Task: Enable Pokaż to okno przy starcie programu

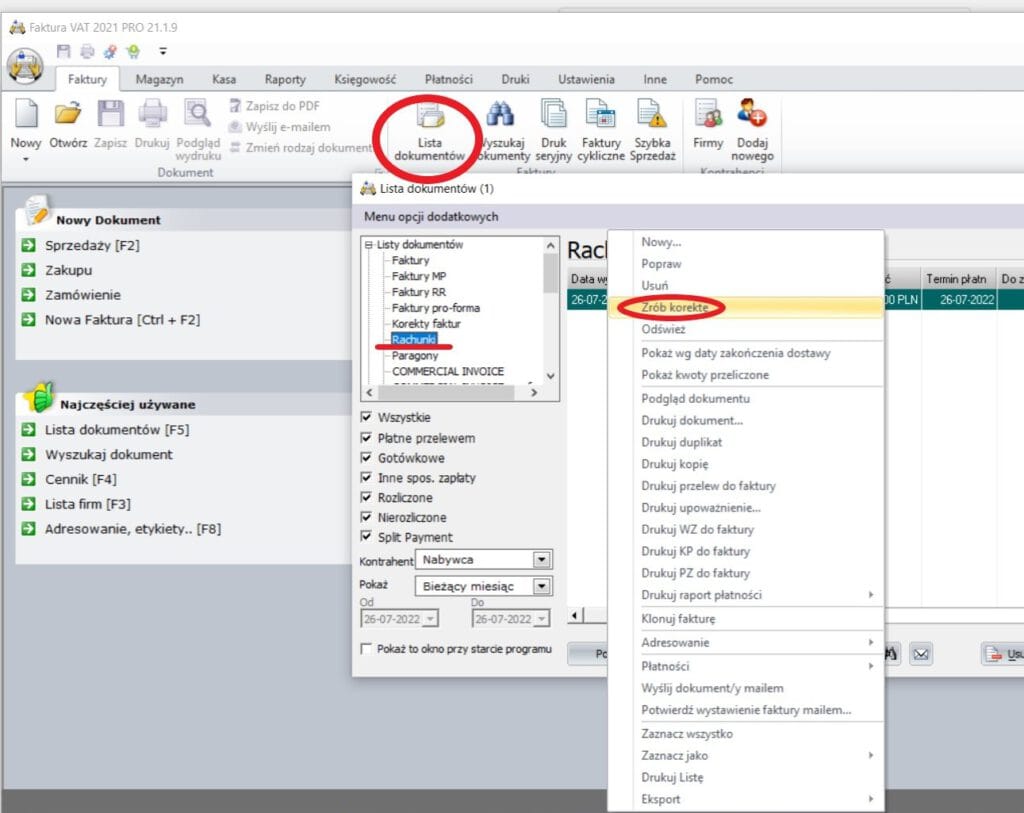Action: click(366, 649)
